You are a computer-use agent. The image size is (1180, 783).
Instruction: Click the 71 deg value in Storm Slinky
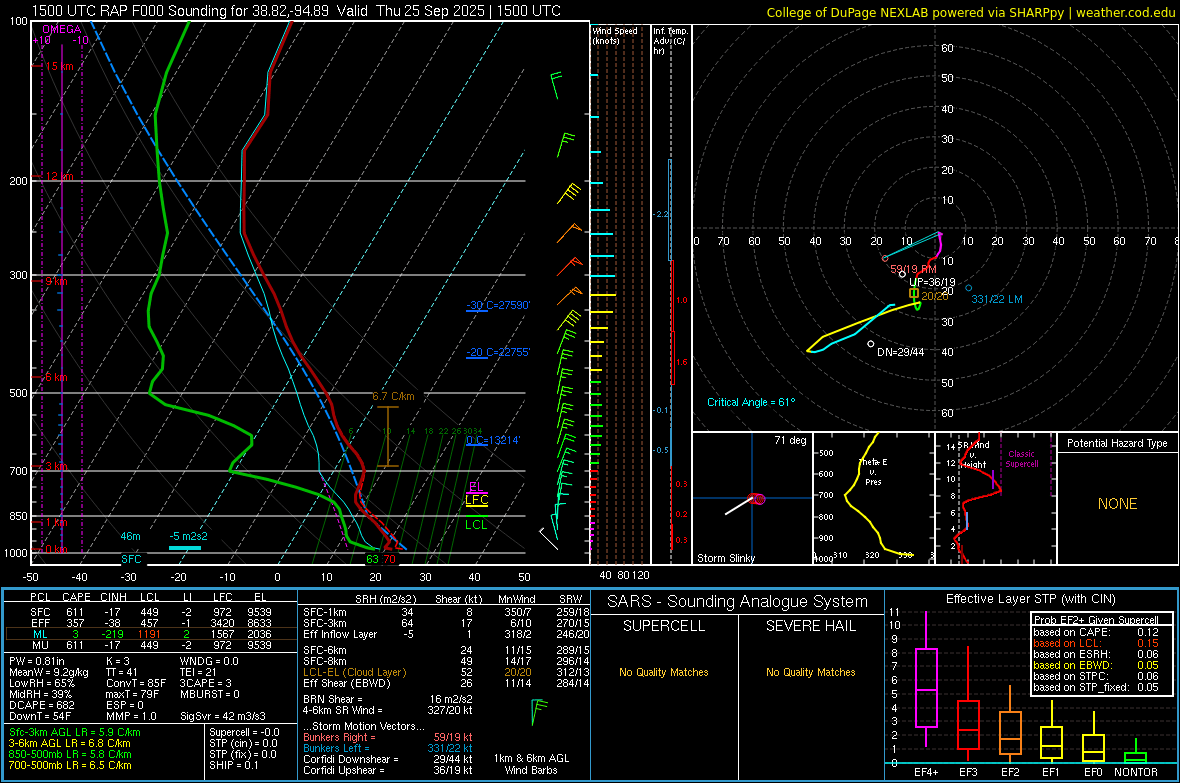790,440
